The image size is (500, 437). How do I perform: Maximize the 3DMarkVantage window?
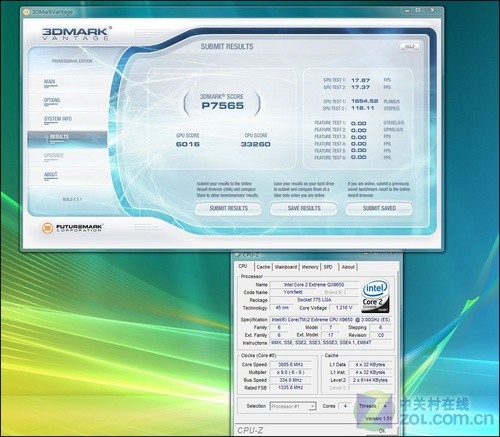point(418,11)
